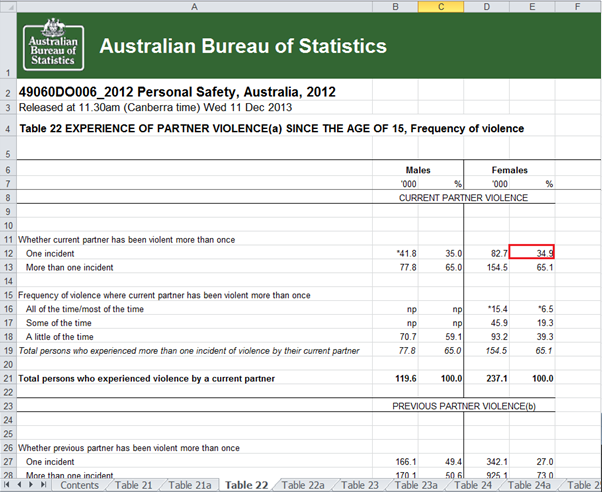The width and height of the screenshot is (602, 492).
Task: Select the cell with value 34.9
Action: click(532, 252)
